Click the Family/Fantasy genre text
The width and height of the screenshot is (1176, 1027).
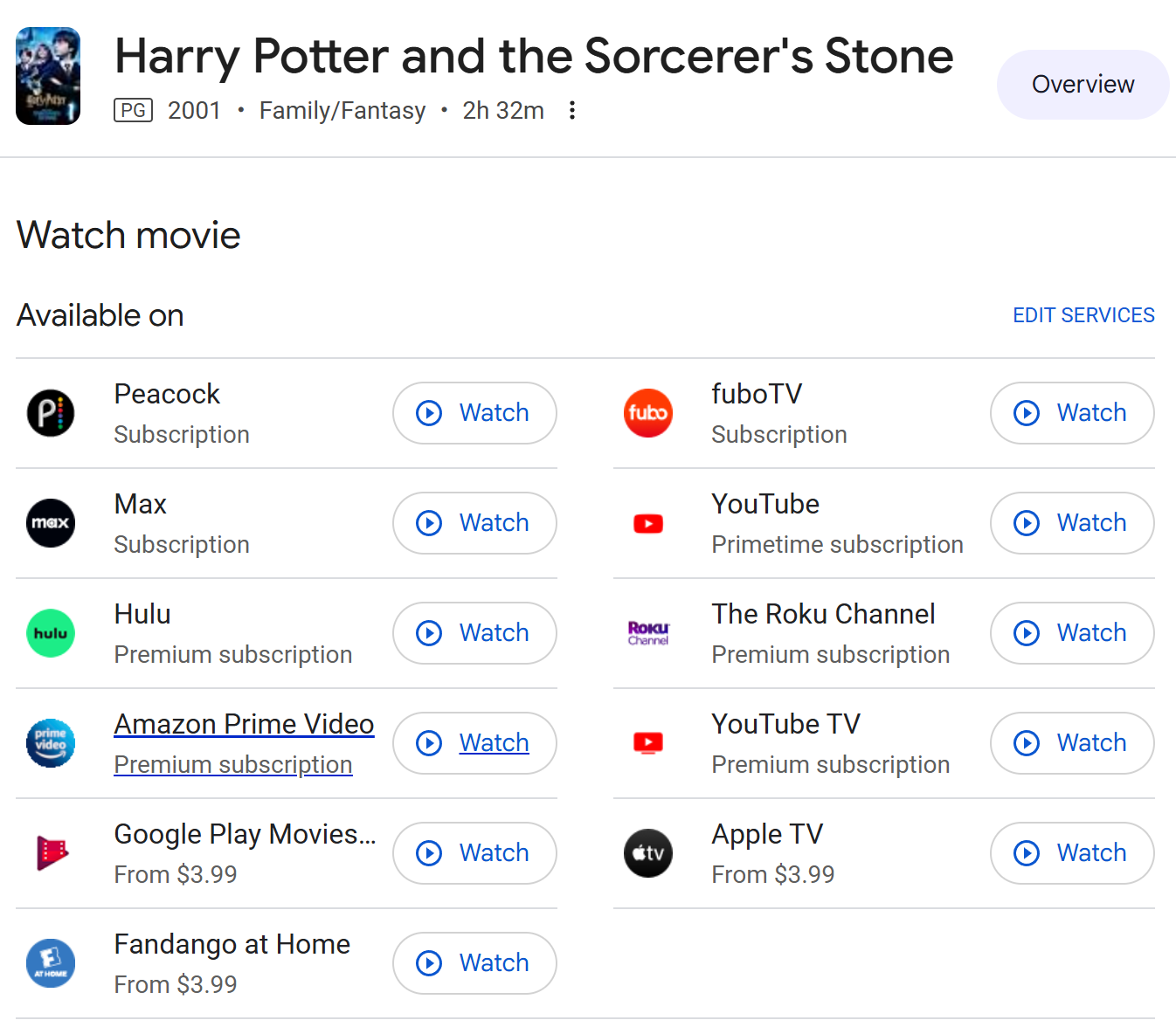click(x=342, y=111)
